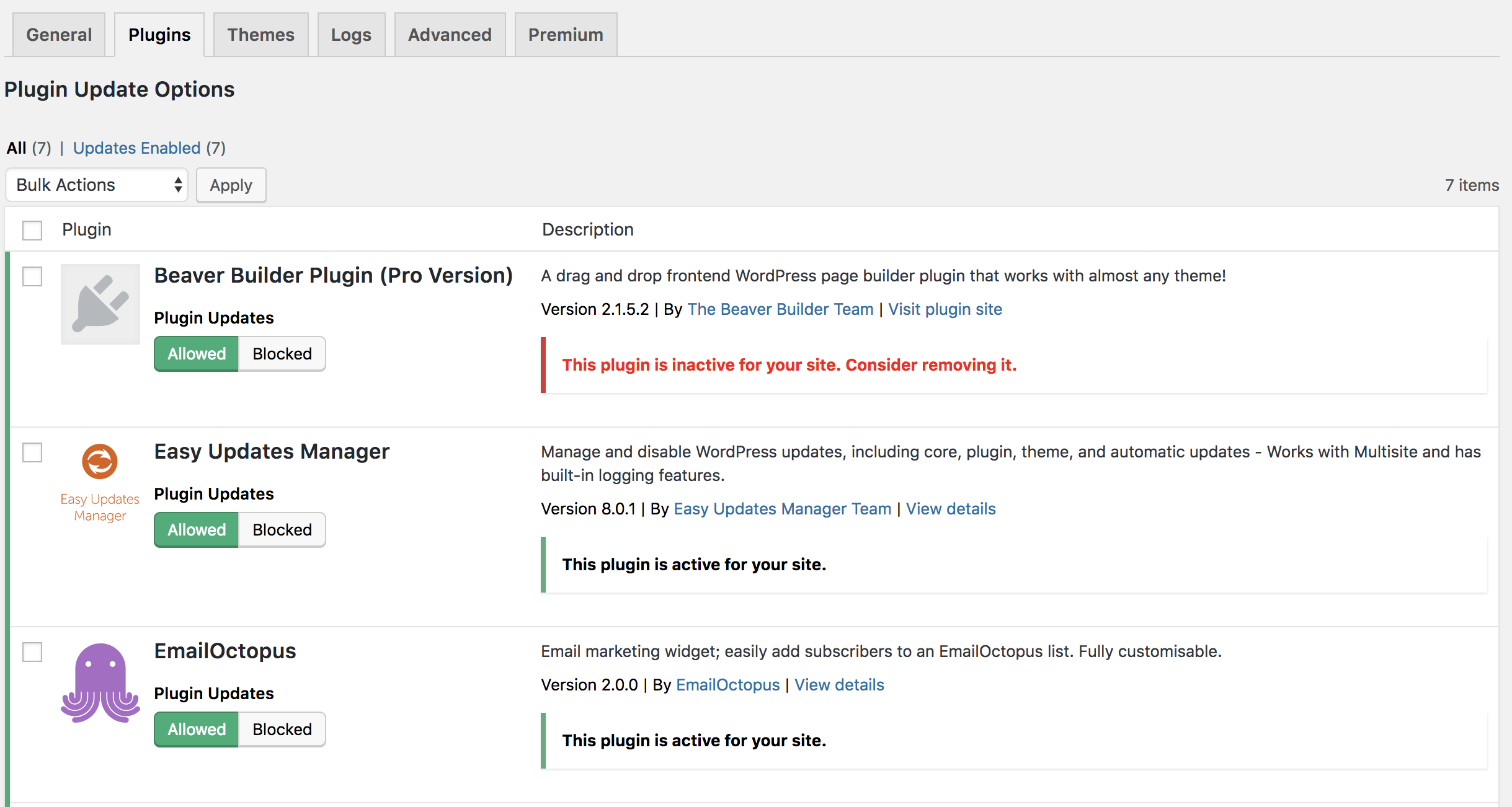Set EmailOctopus updates to Allowed
Image resolution: width=1512 pixels, height=807 pixels.
click(197, 730)
